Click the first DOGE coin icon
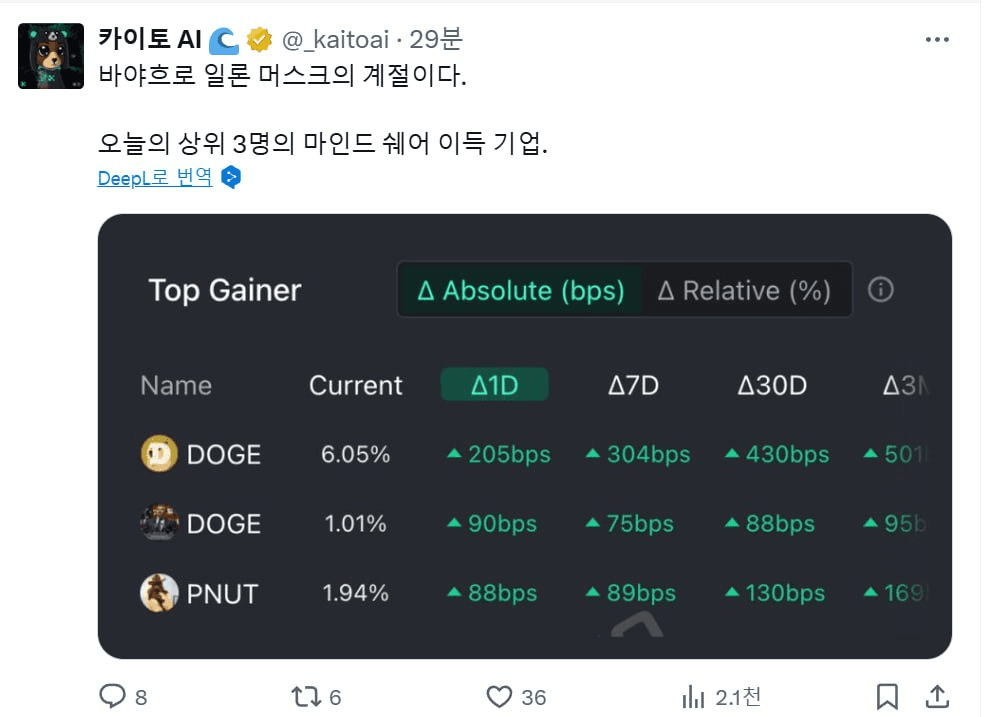Screen dimensions: 988x717 click(x=159, y=454)
